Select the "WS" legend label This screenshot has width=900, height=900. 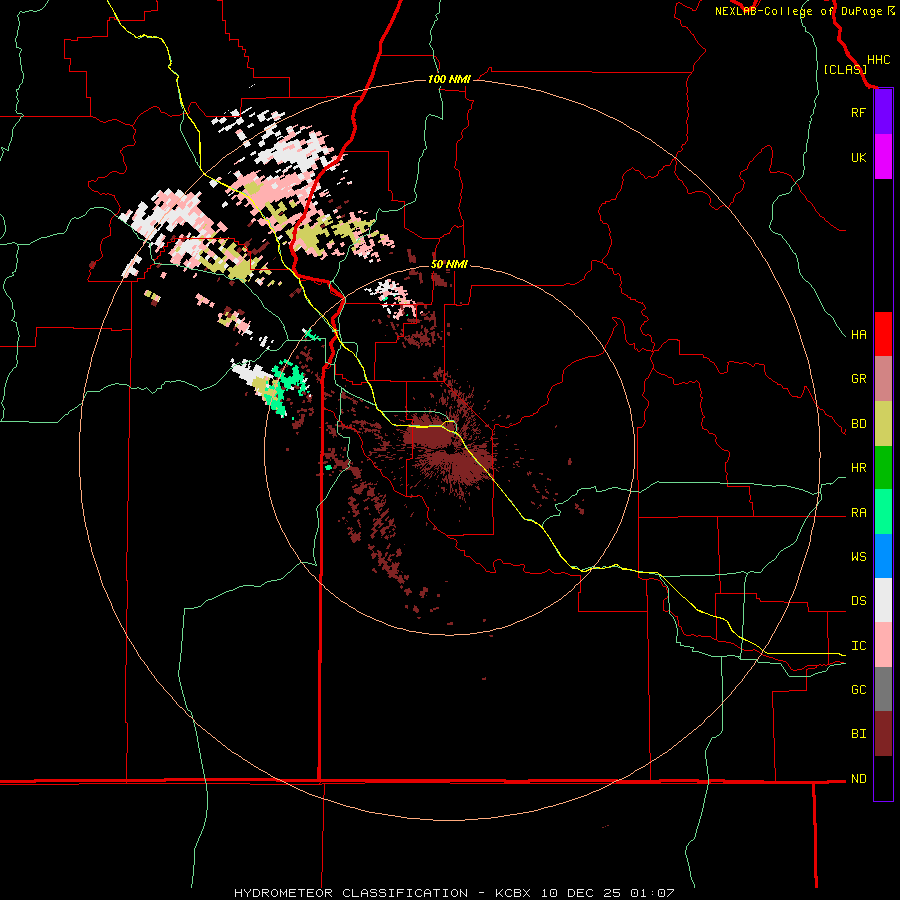pos(858,556)
